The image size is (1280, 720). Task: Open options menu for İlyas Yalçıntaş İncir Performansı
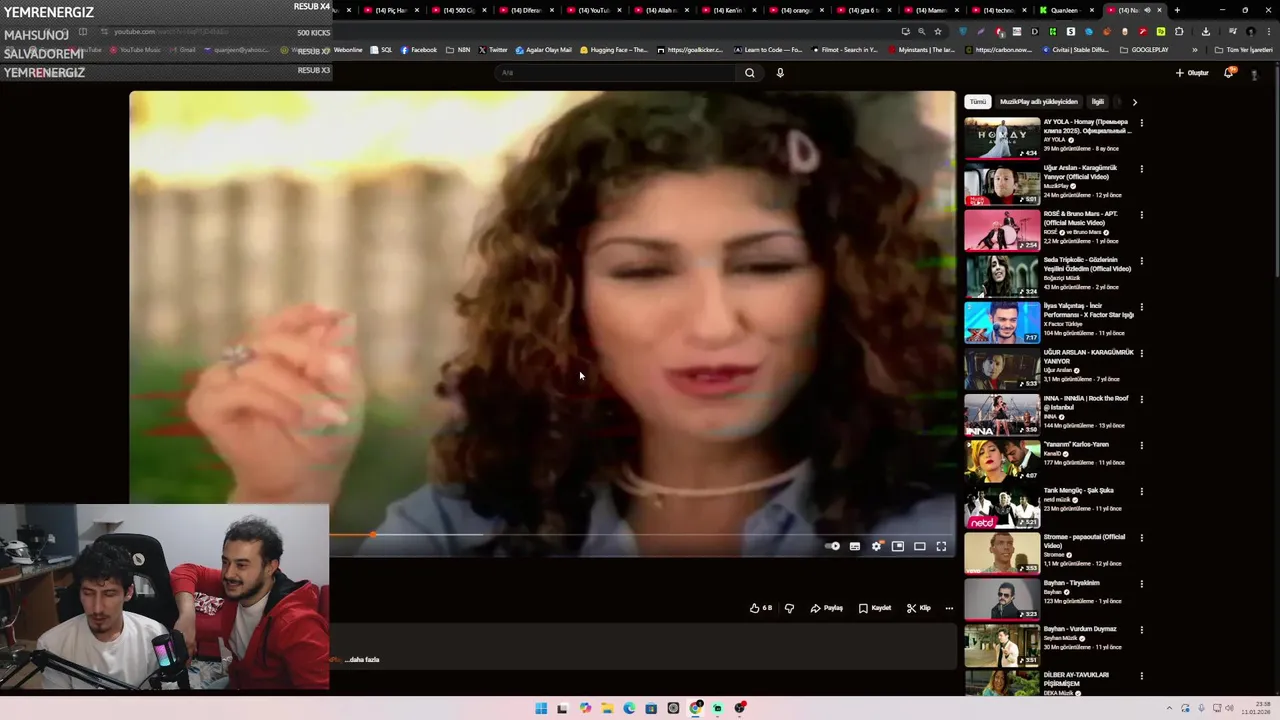pyautogui.click(x=1141, y=307)
